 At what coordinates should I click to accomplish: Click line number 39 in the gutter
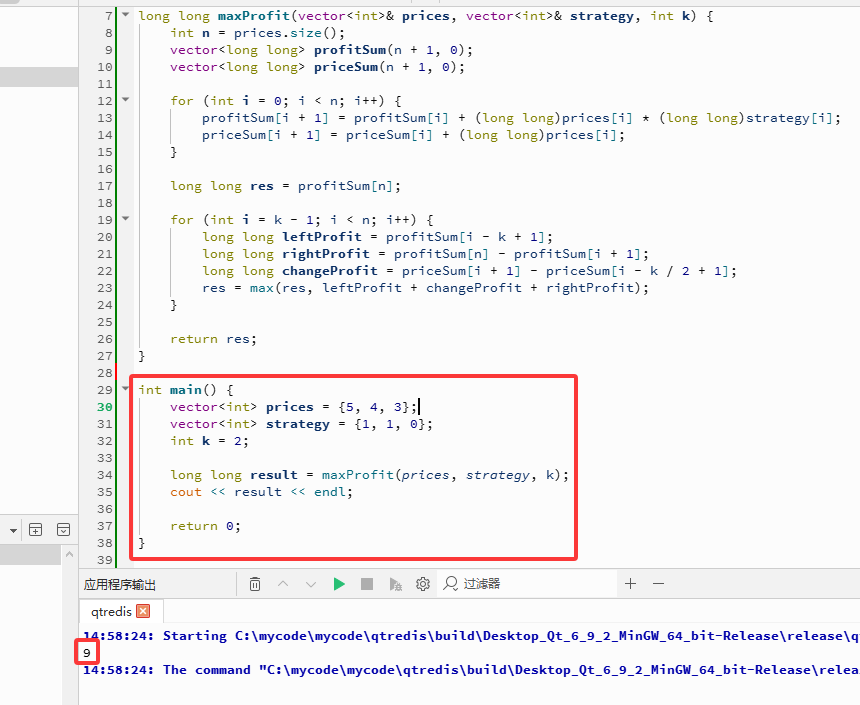tap(105, 560)
